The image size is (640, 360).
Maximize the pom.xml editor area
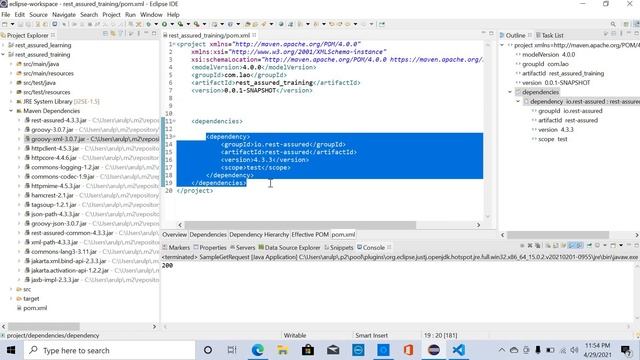(491, 33)
